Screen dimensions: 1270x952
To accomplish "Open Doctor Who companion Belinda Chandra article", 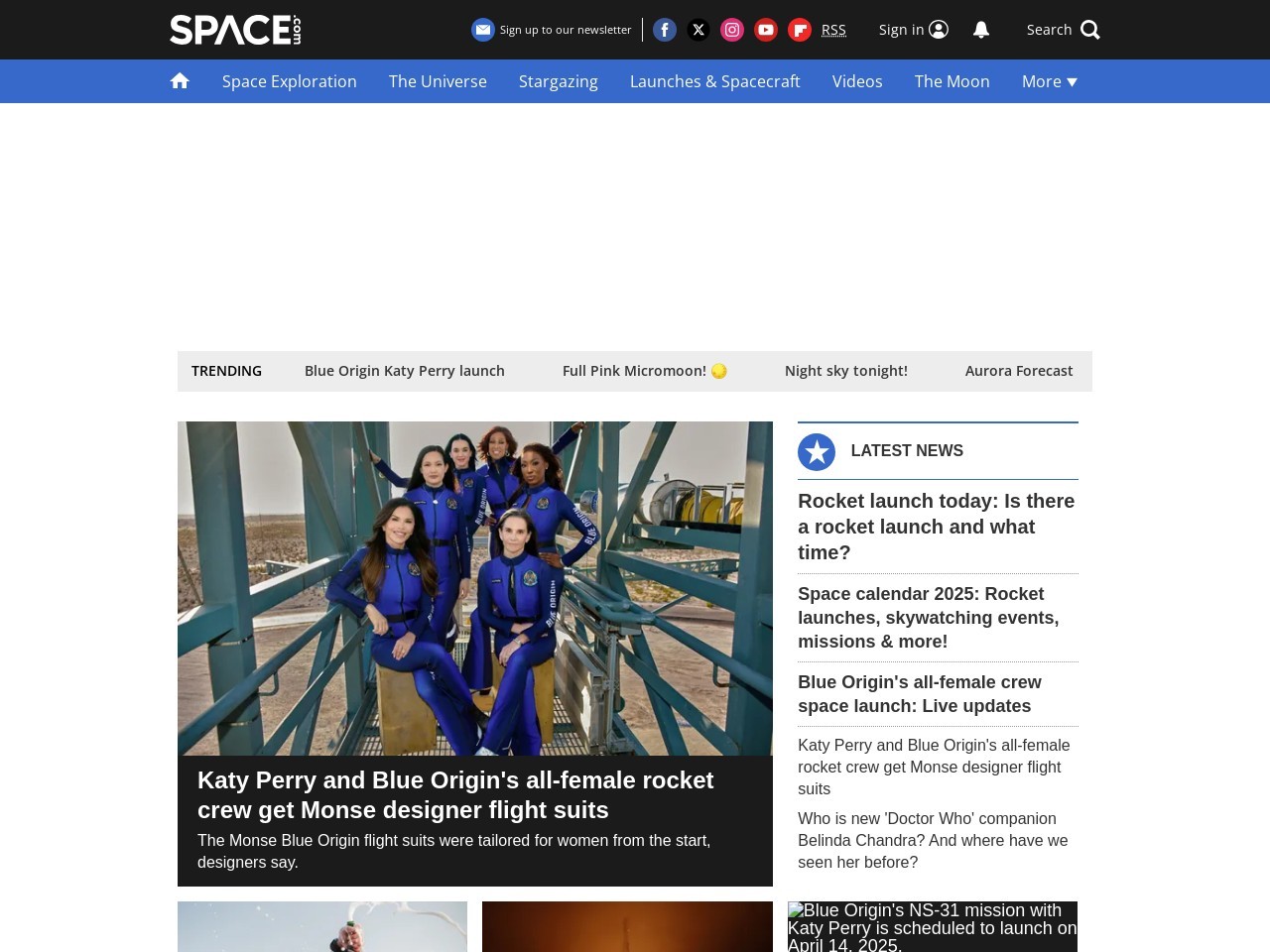I will (x=933, y=841).
